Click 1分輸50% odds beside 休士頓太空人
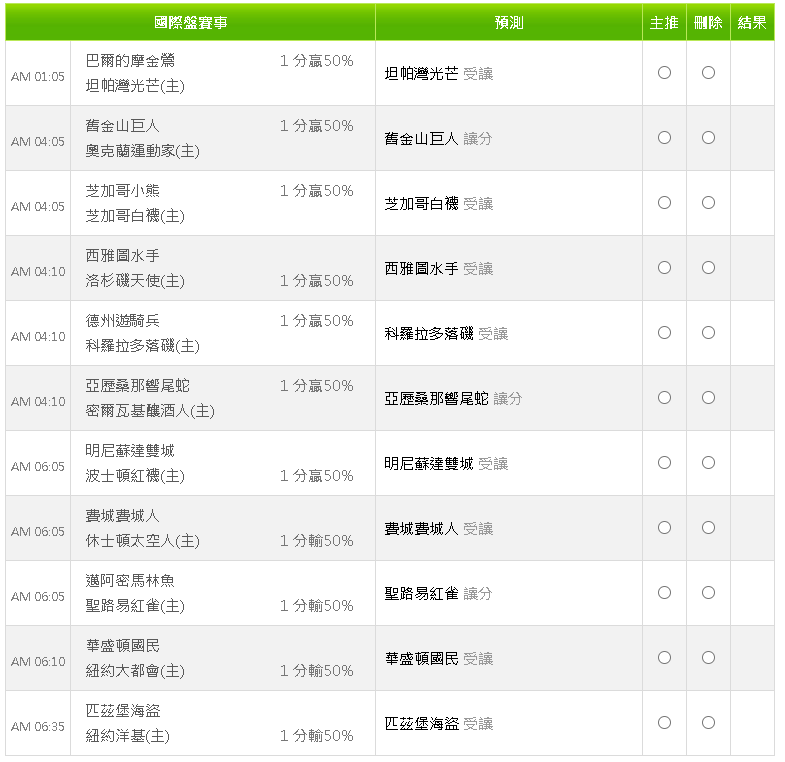Viewport: 785px width, 762px height. 316,541
